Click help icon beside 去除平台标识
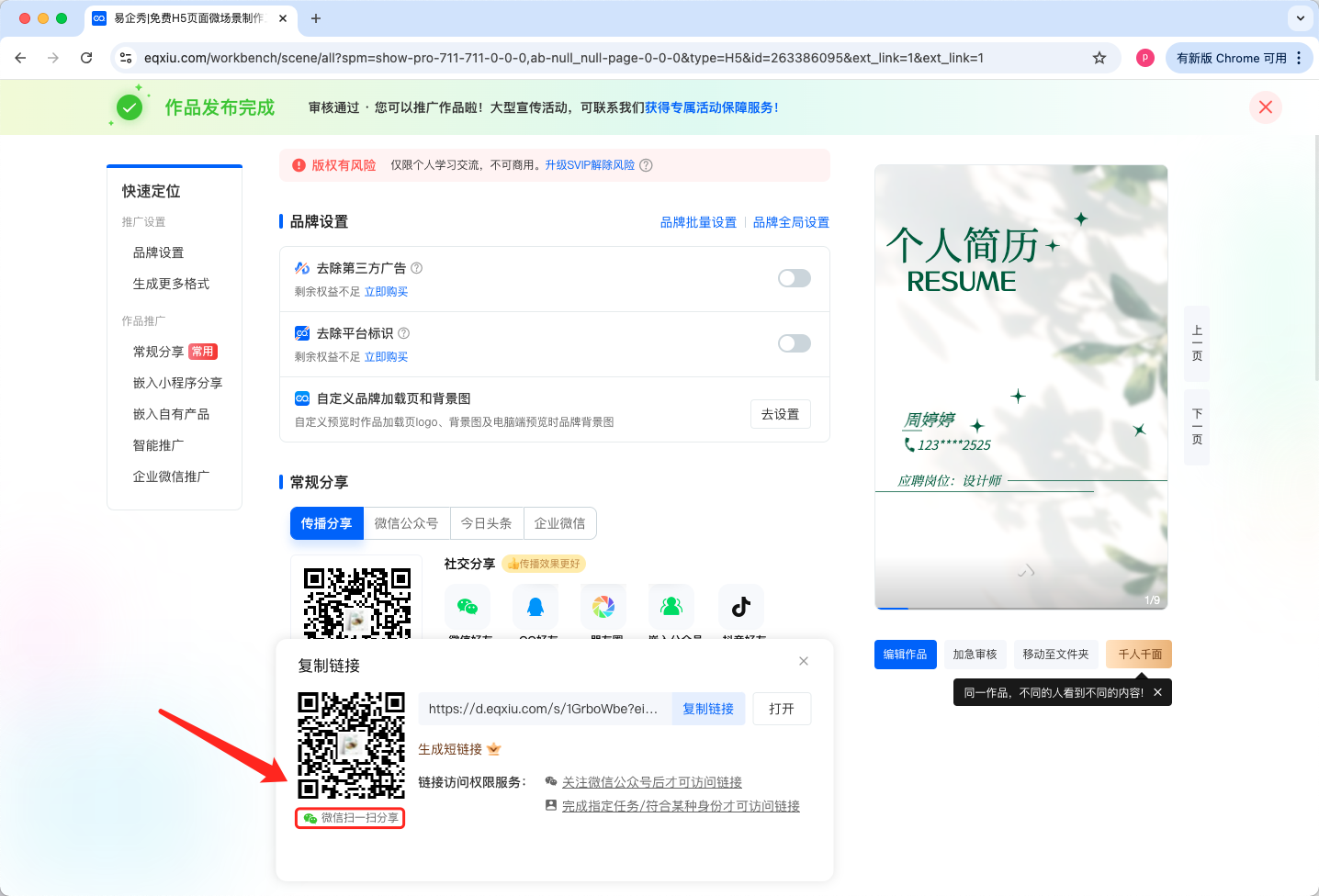 [404, 333]
